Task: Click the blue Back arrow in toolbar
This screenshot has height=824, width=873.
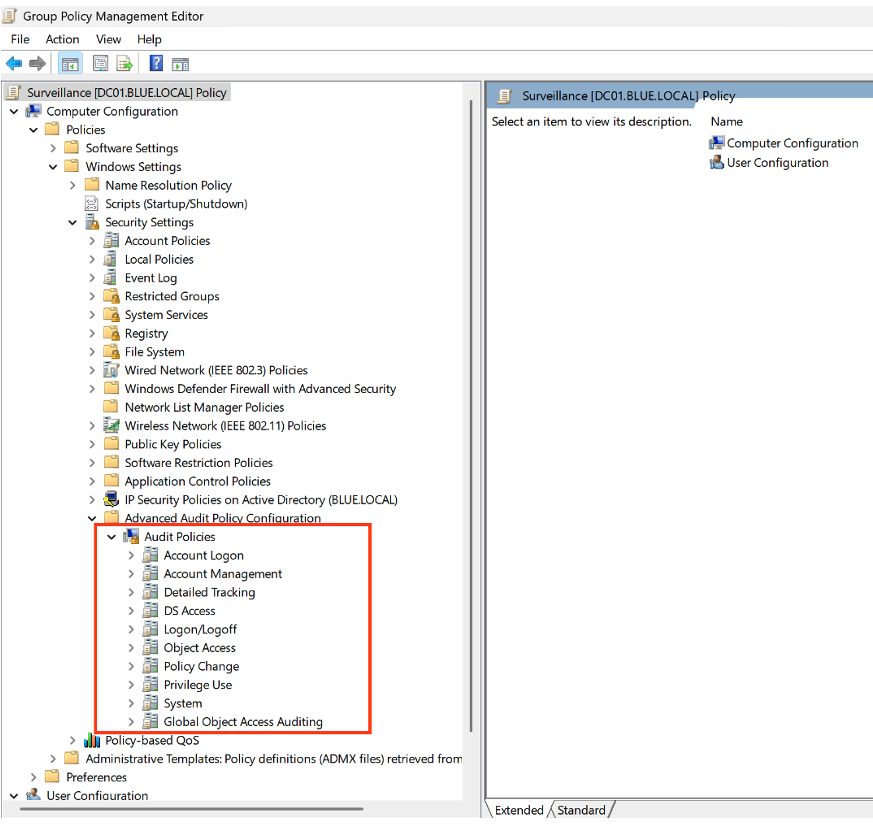Action: (x=14, y=64)
